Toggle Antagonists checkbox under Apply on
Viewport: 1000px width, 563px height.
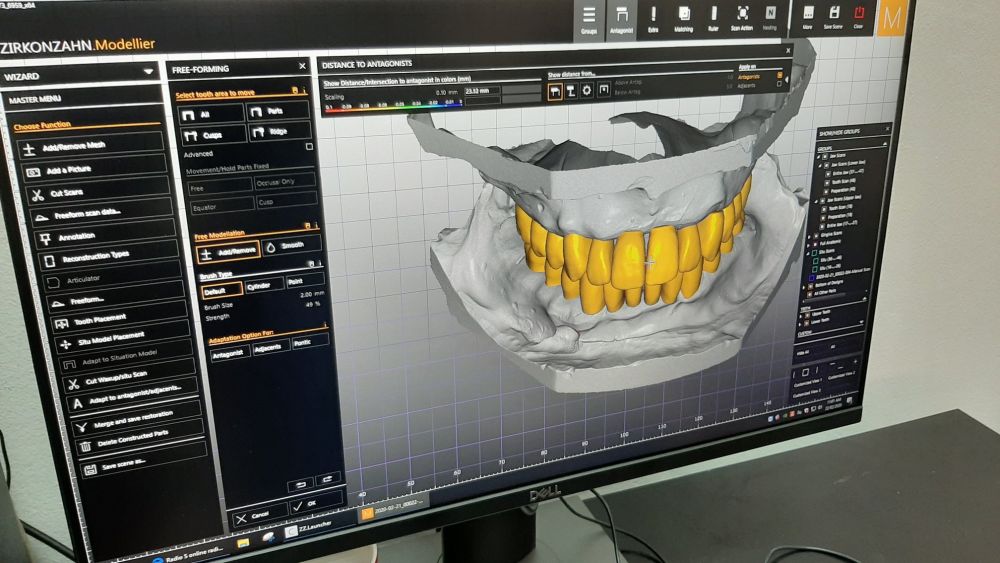[779, 76]
